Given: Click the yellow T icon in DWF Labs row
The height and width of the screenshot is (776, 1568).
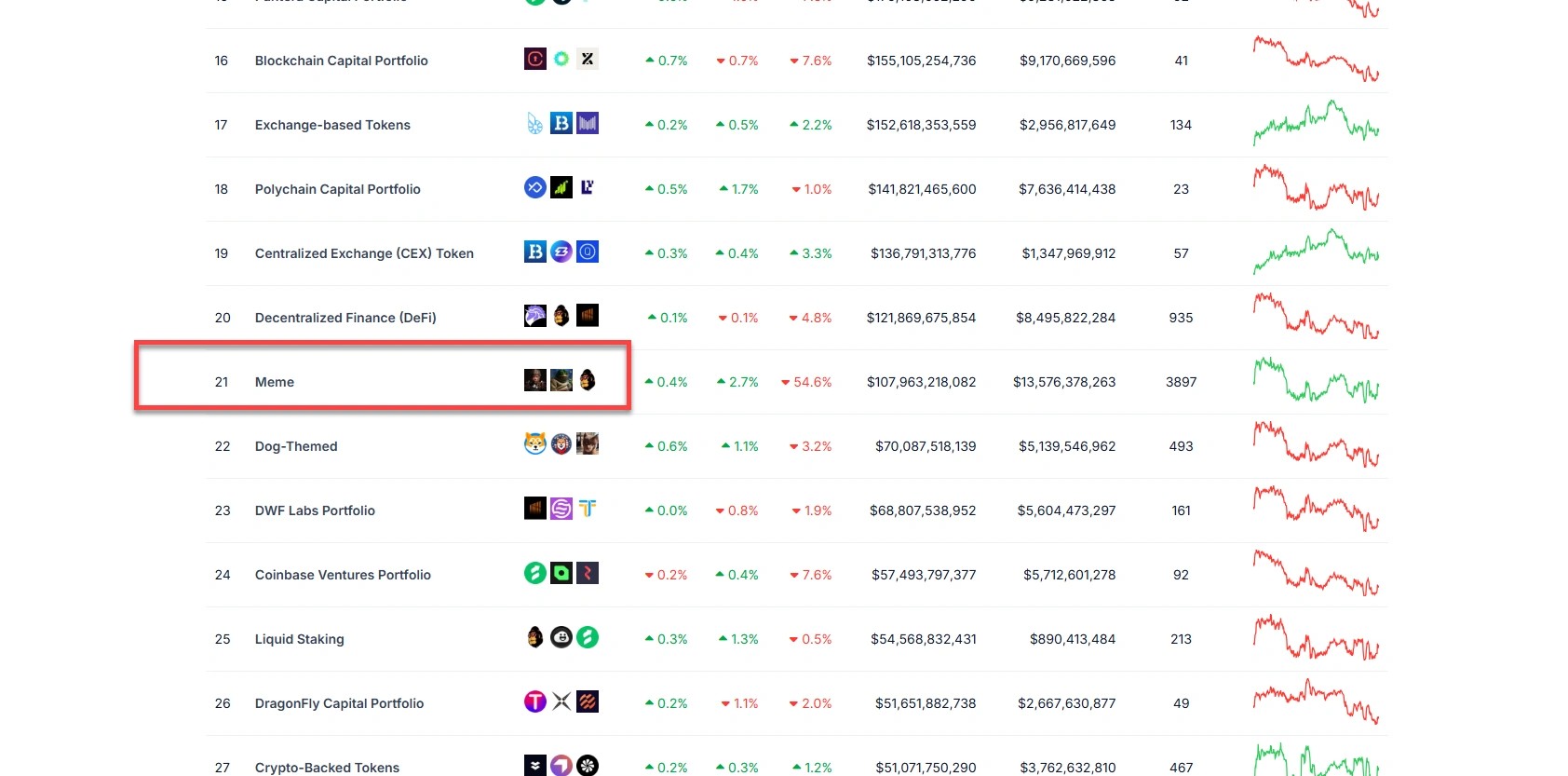Looking at the screenshot, I should point(588,509).
